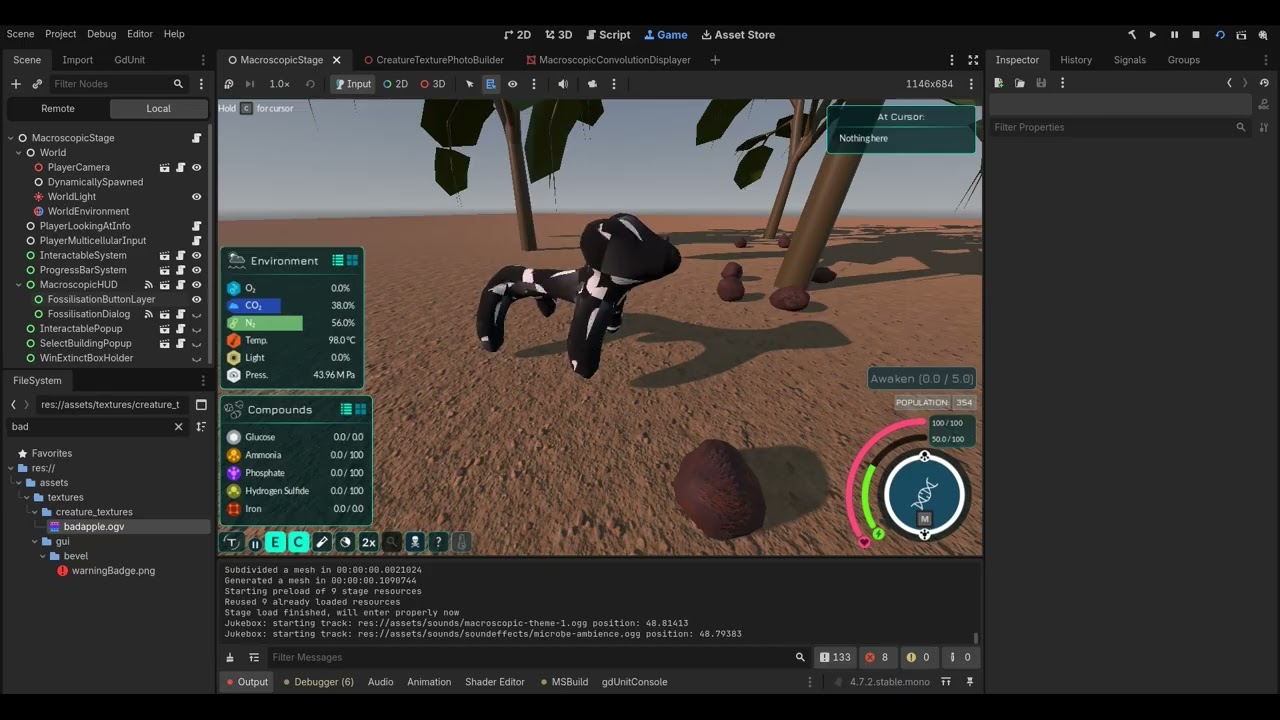This screenshot has width=1280, height=720.
Task: Open the Debug menu
Action: [x=102, y=34]
